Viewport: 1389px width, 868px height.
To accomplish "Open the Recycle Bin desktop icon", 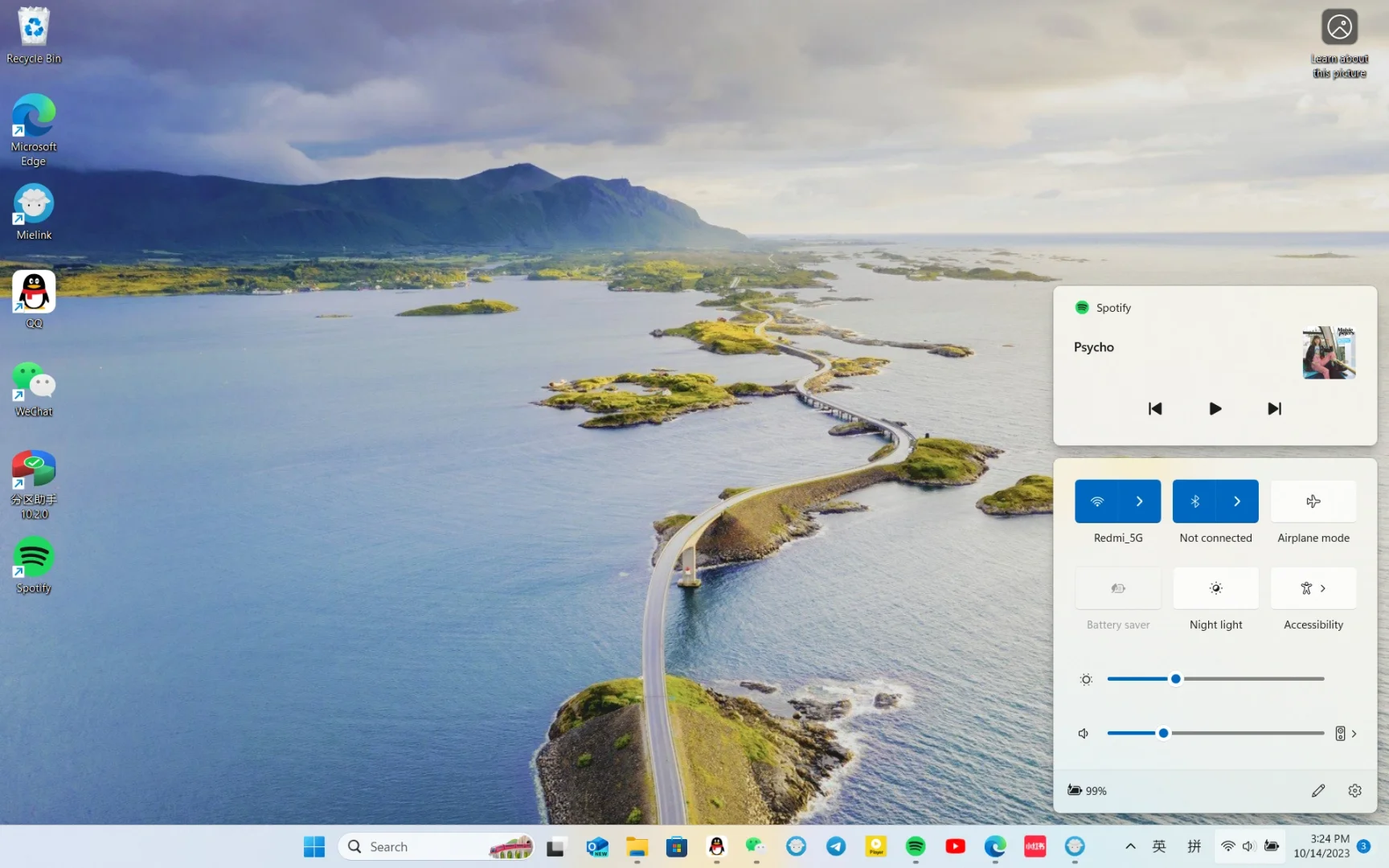I will 34,35.
